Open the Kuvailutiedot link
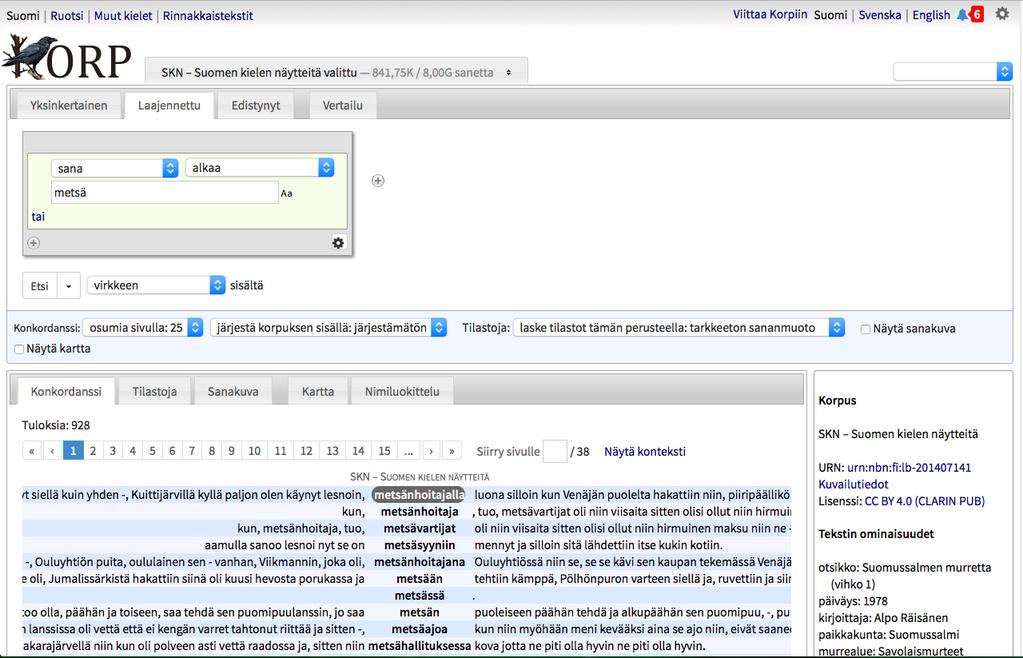The image size is (1023, 658). tap(853, 485)
